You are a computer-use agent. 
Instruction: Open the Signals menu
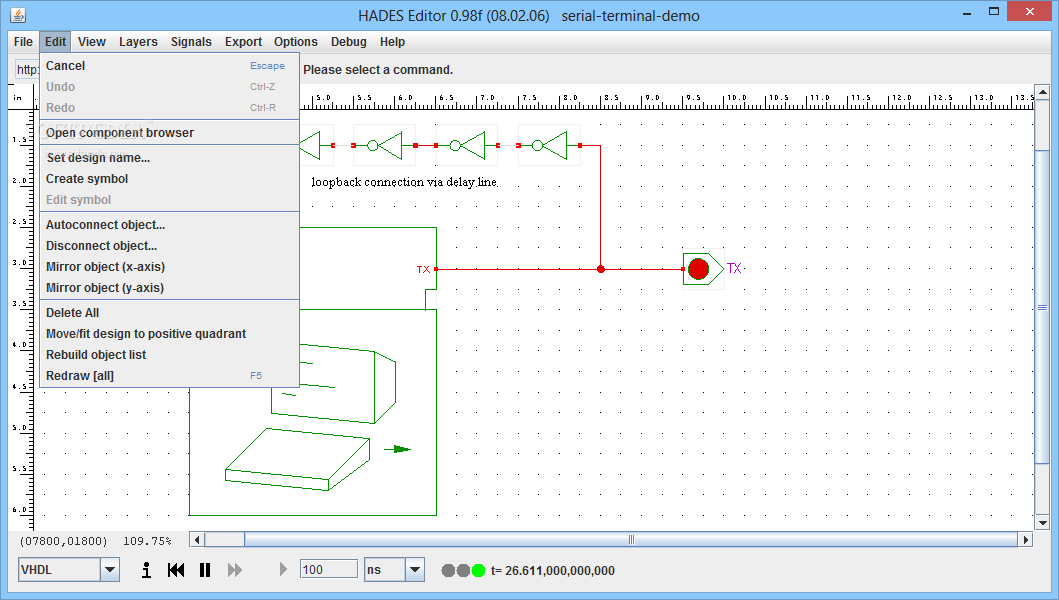click(191, 42)
